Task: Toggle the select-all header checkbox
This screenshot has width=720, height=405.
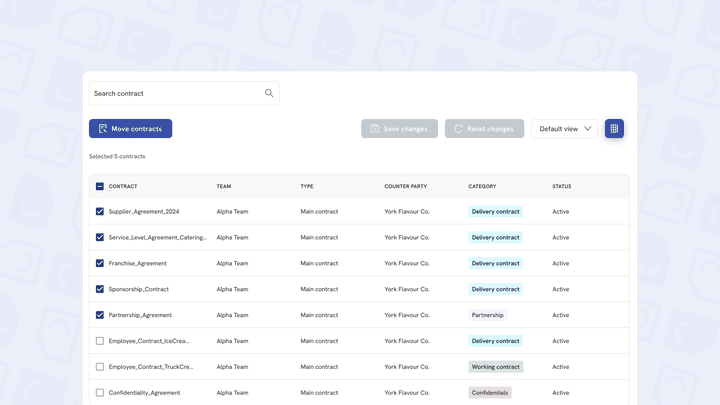Action: tap(100, 186)
